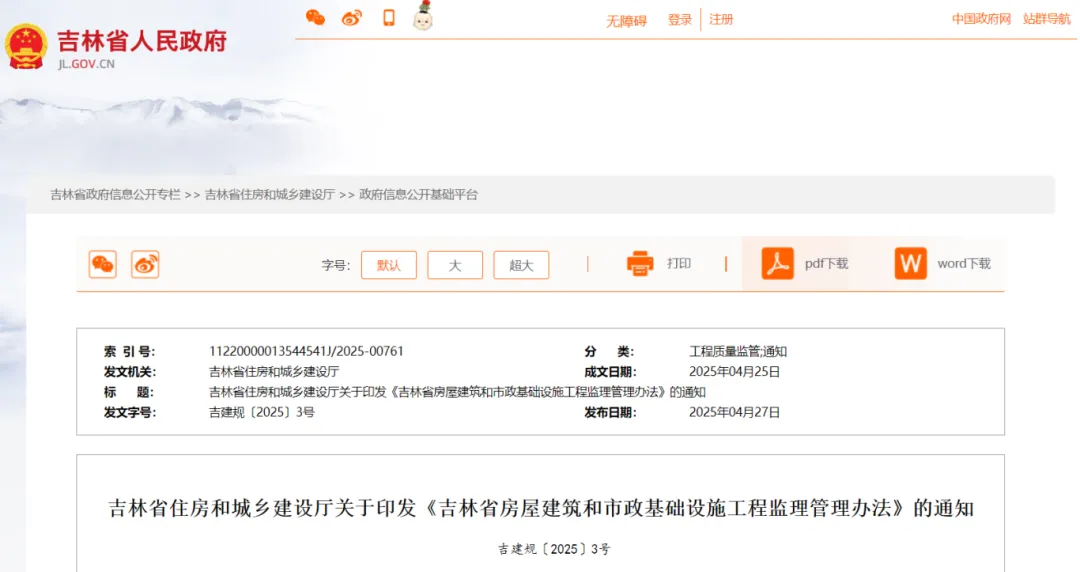Click the 登录 login link
This screenshot has width=1080, height=572.
(680, 20)
